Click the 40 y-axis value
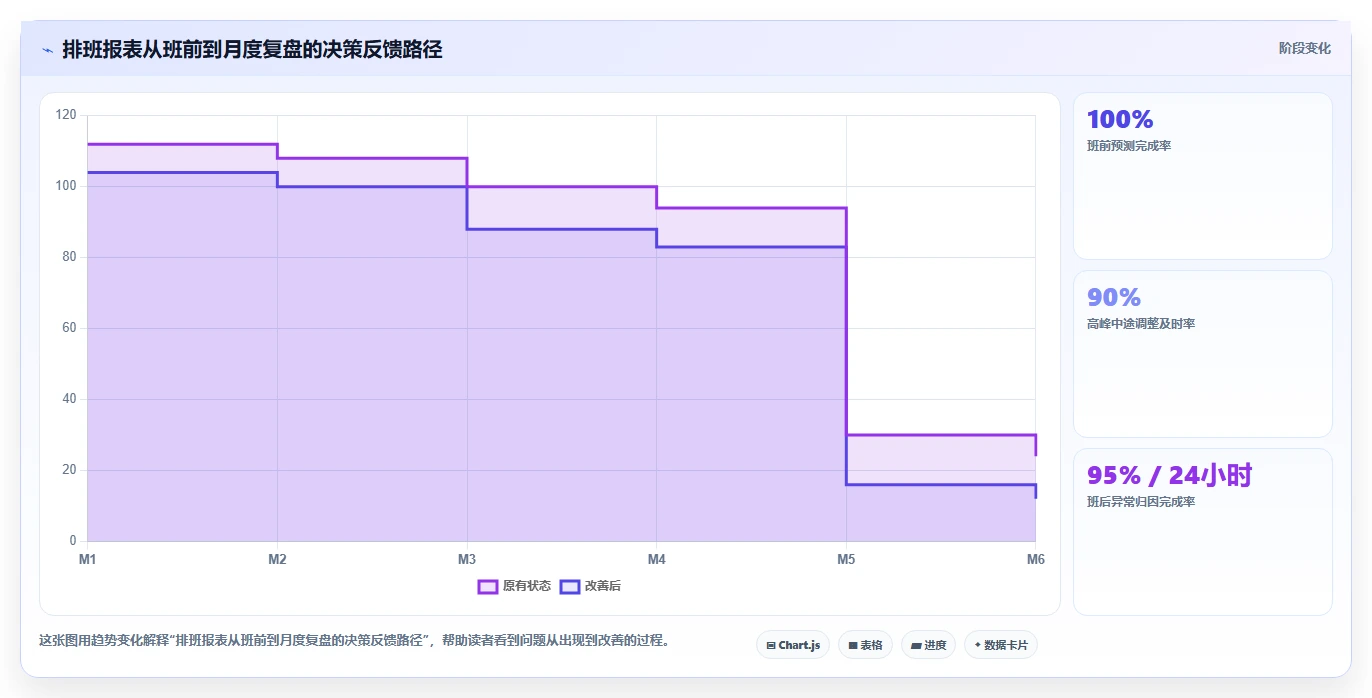 [x=69, y=399]
